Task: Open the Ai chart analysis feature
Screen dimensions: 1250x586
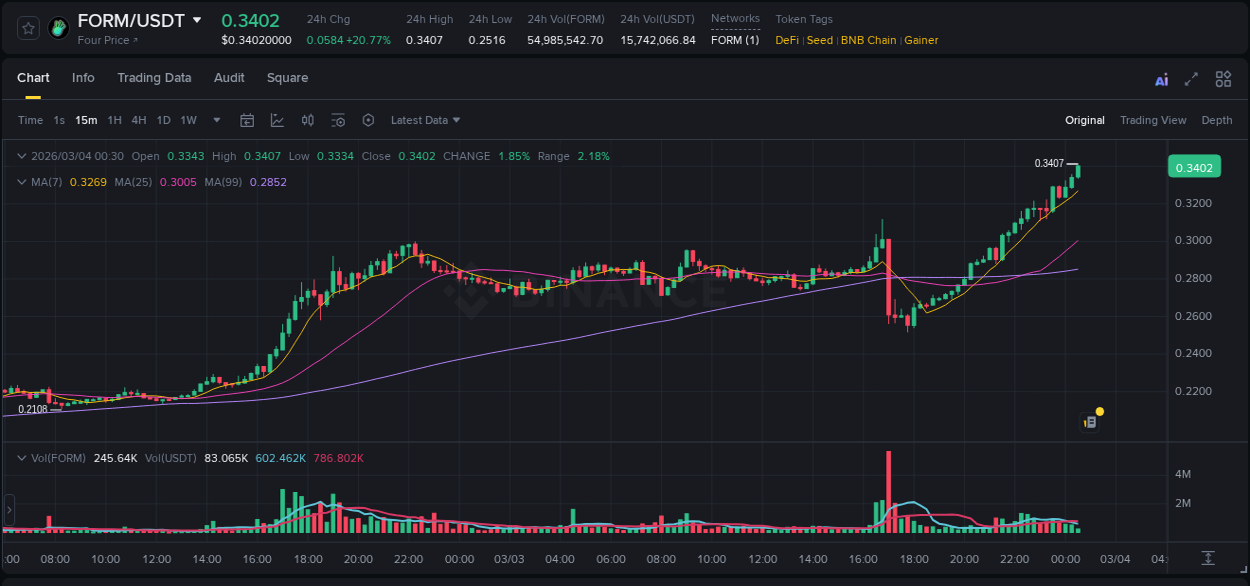Action: (1161, 78)
